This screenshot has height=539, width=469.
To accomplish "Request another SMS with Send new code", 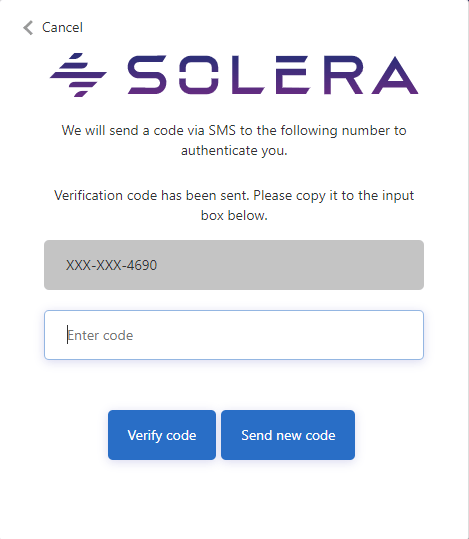I will pyautogui.click(x=288, y=435).
